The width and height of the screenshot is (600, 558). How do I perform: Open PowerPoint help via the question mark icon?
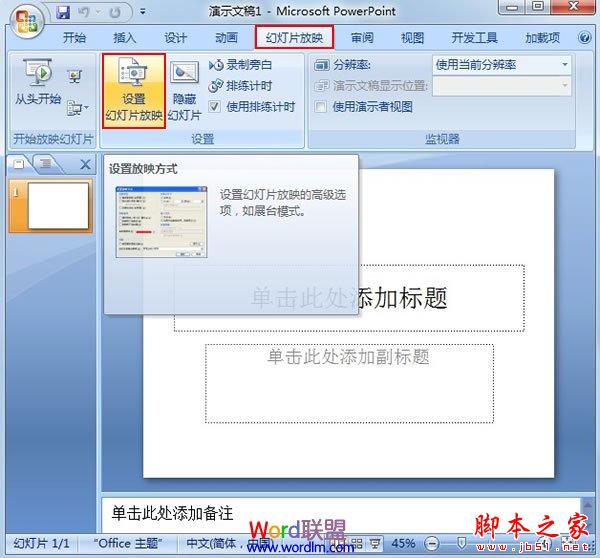tap(584, 38)
